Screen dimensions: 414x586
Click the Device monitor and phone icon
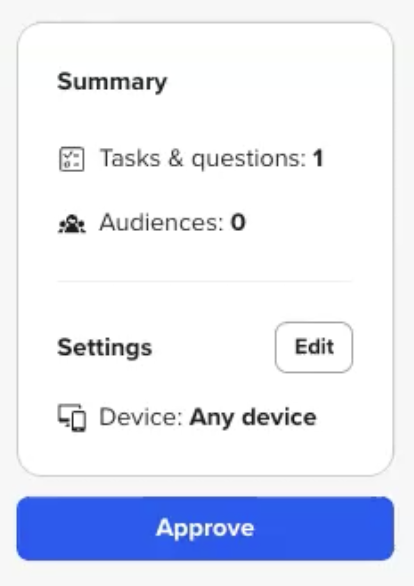[72, 417]
